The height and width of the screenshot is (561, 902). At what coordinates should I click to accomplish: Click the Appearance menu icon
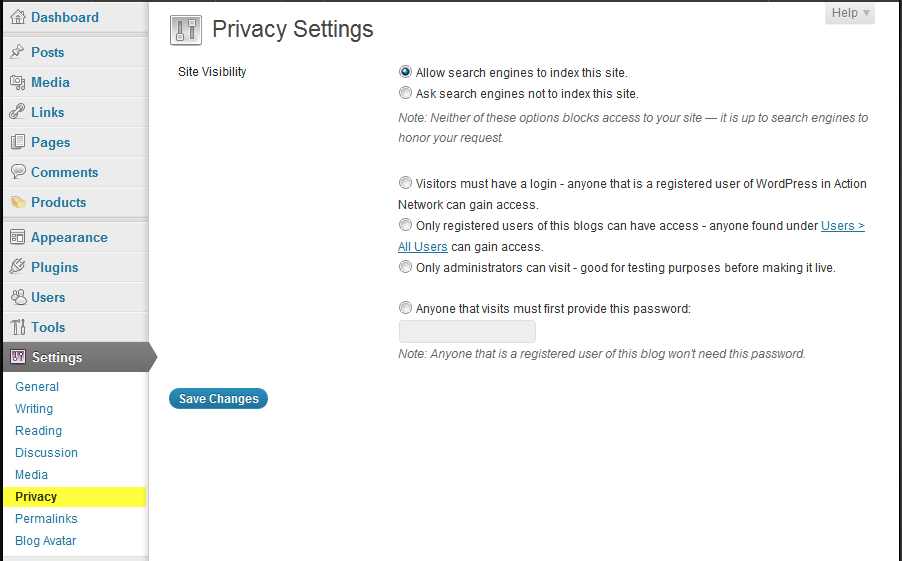tap(17, 237)
